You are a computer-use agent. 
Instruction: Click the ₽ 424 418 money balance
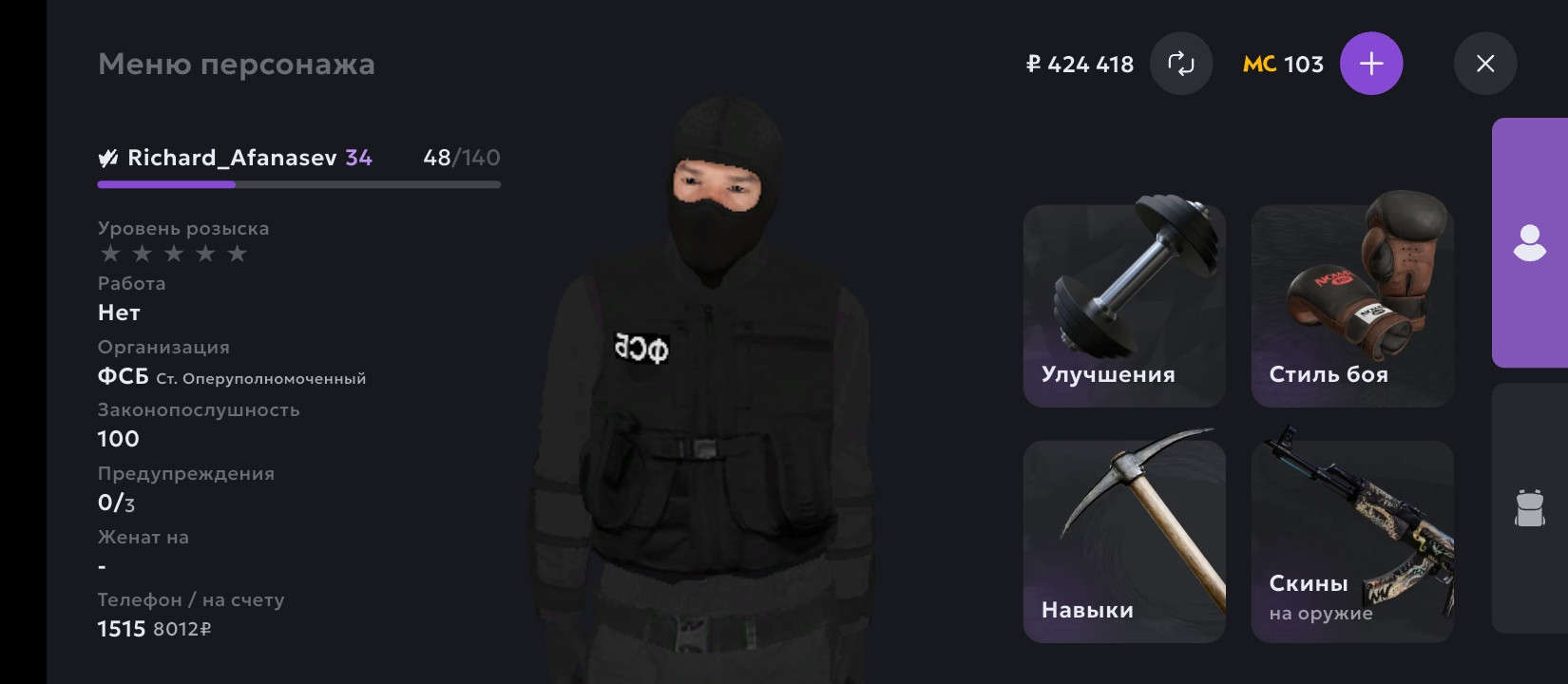point(1080,65)
